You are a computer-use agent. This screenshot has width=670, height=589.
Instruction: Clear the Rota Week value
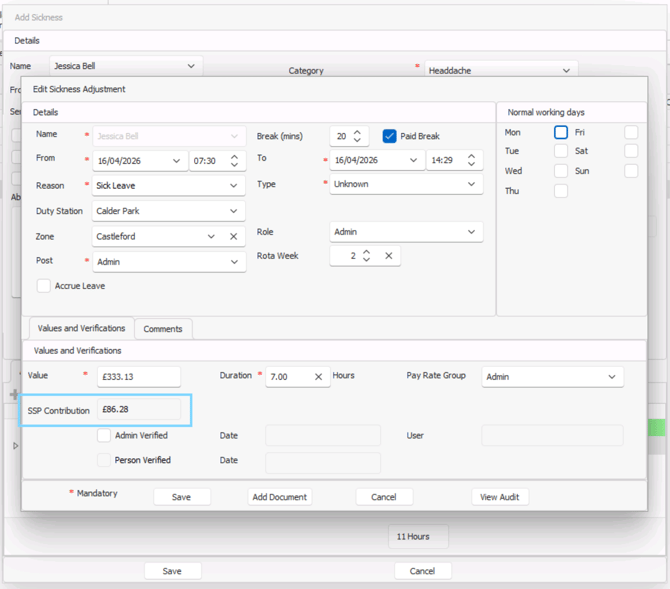388,256
